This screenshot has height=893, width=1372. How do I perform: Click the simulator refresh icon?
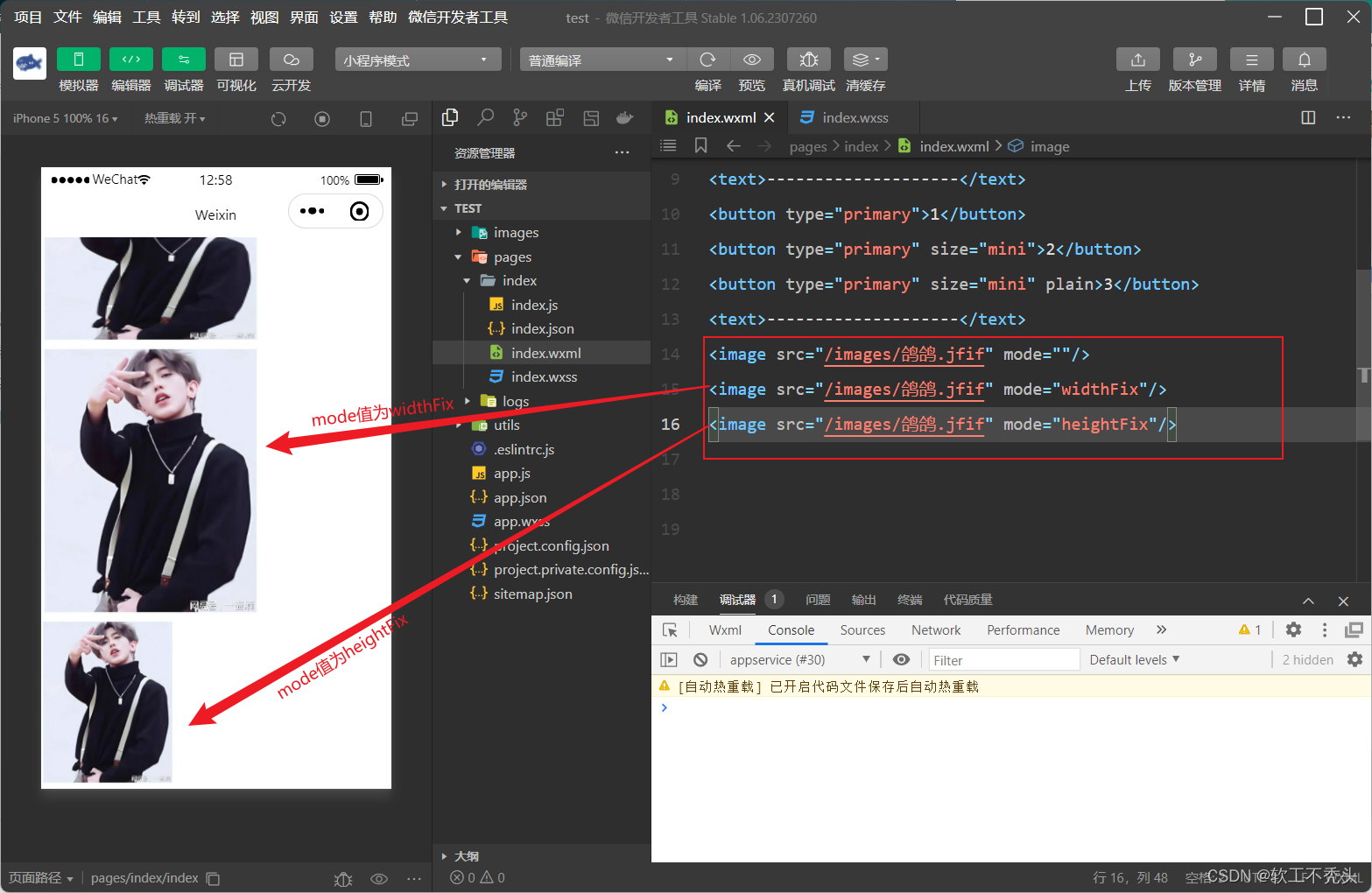point(278,119)
